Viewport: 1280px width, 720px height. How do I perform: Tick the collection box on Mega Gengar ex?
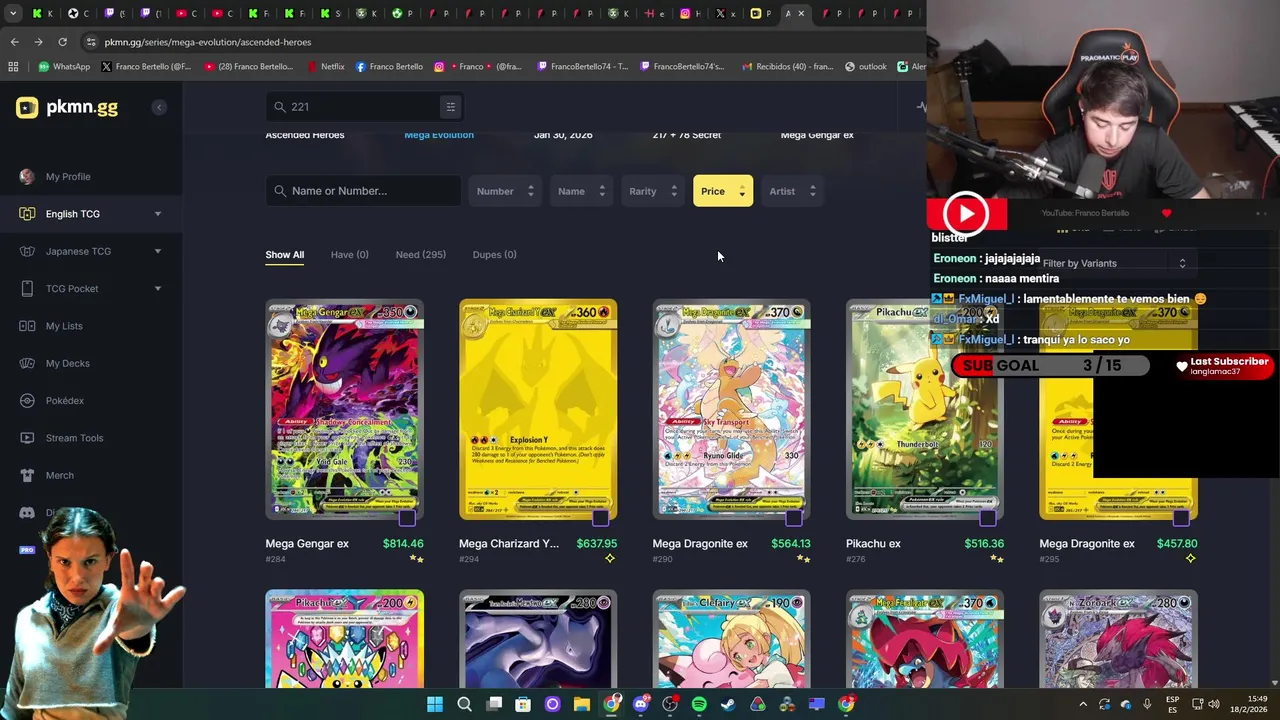(407, 518)
